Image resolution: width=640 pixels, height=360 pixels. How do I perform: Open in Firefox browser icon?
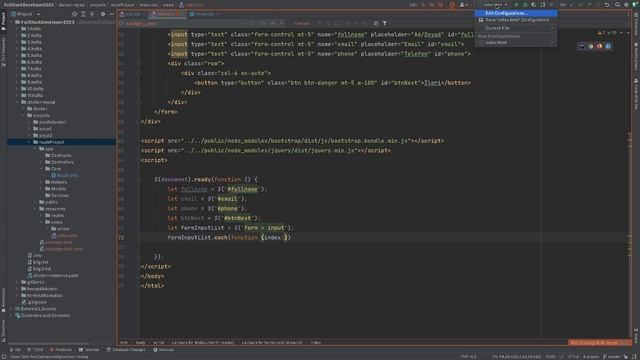pyautogui.click(x=599, y=46)
